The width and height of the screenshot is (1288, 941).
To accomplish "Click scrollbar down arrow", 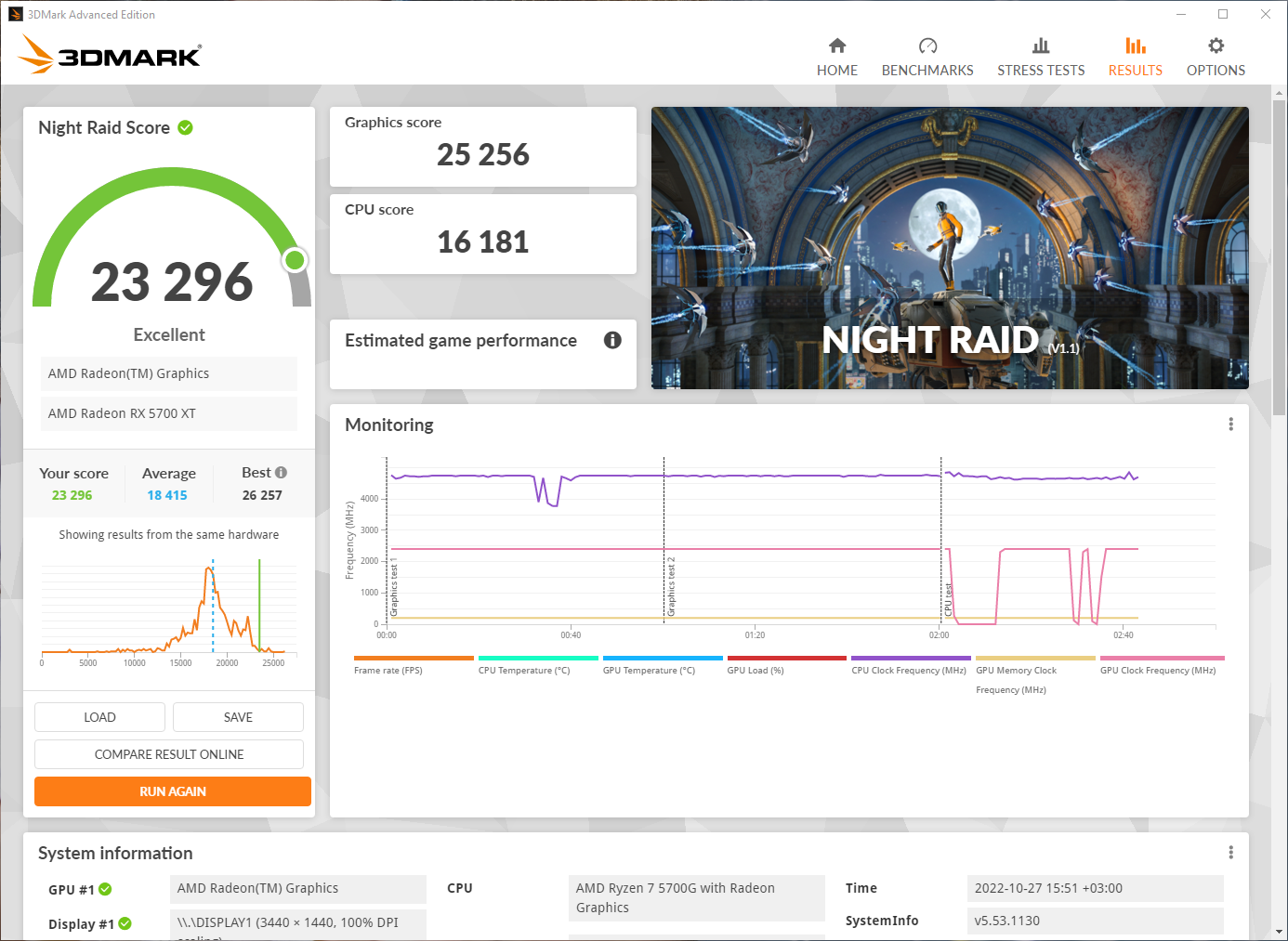I will tap(1280, 931).
